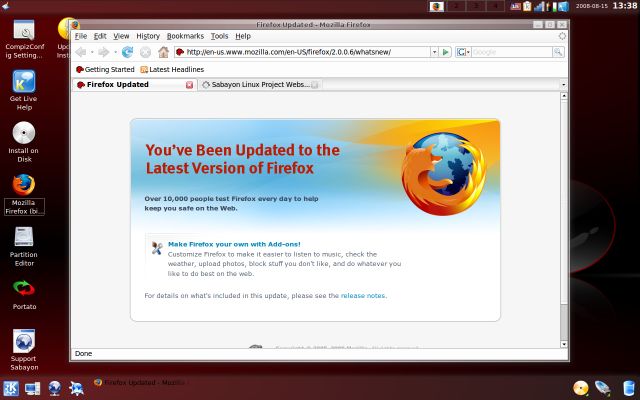Open the History menu
This screenshot has height=400, width=640.
point(148,36)
